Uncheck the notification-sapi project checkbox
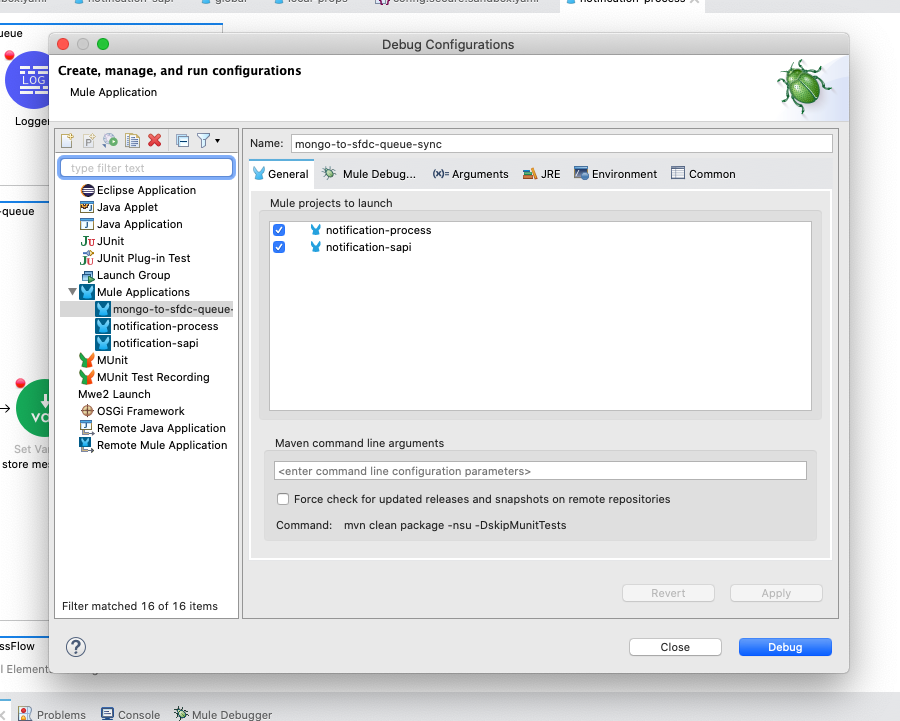Screen dimensions: 900x721 click(280, 247)
